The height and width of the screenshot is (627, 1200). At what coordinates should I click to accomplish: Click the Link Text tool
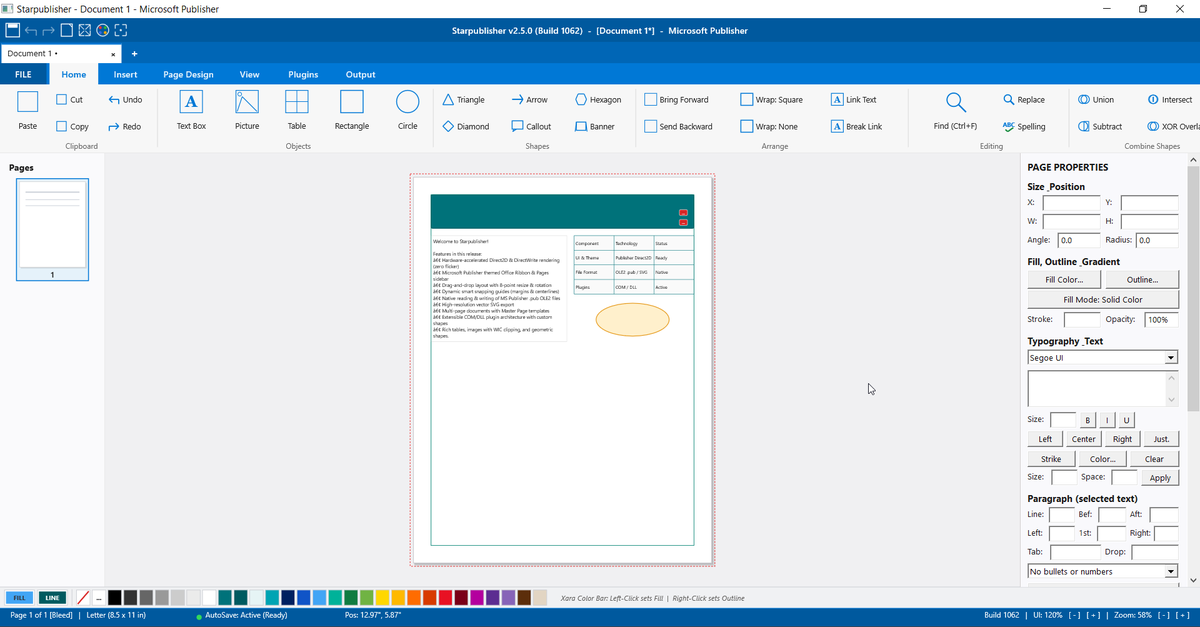pos(854,100)
